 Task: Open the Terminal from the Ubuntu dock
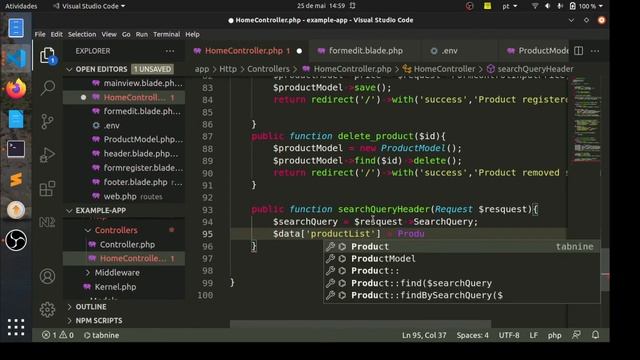16,149
